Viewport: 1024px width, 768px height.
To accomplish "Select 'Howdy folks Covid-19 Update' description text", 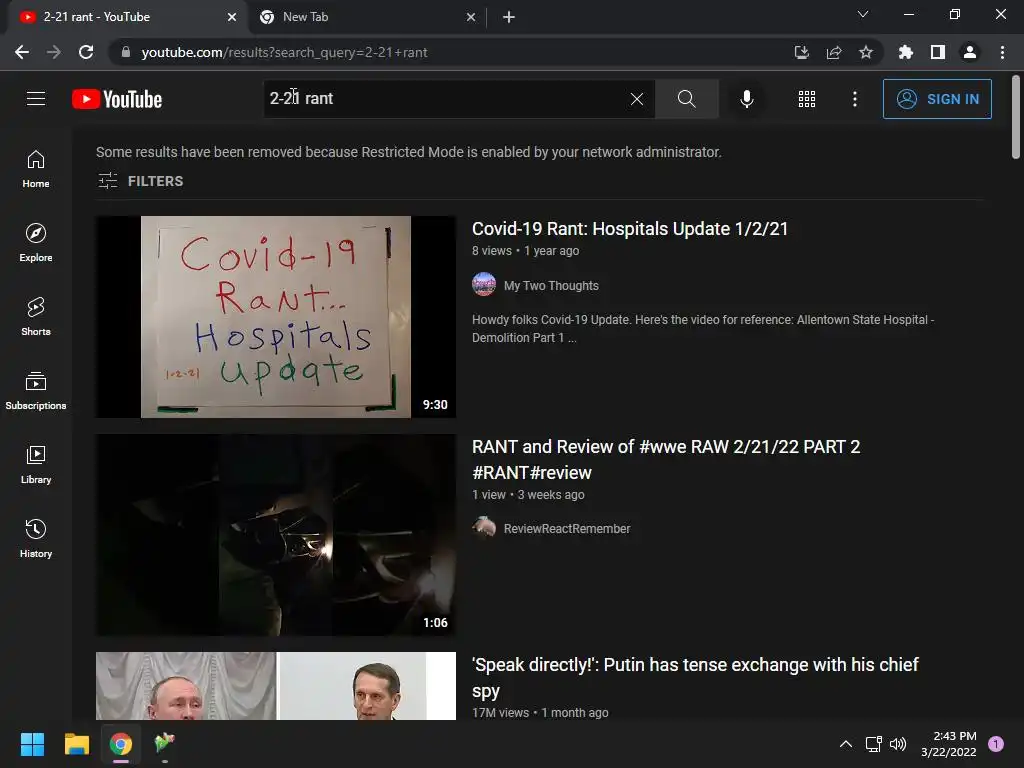I will click(x=703, y=328).
